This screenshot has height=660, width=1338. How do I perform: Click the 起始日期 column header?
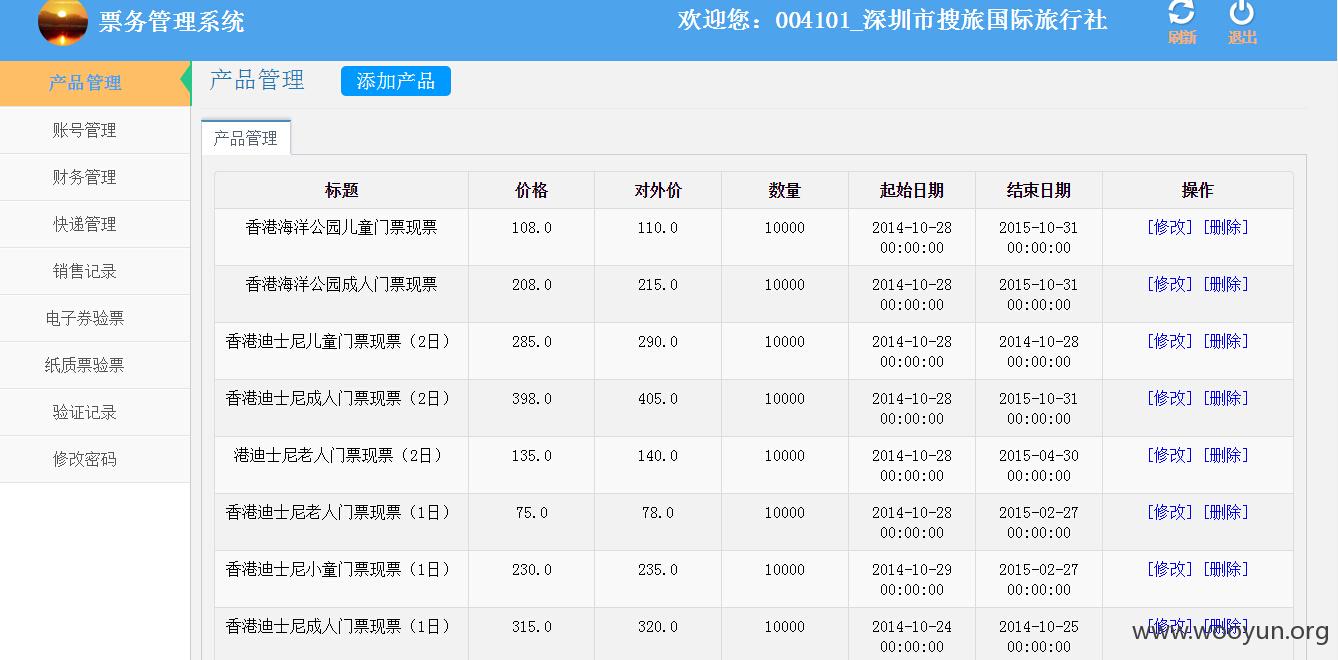click(912, 190)
